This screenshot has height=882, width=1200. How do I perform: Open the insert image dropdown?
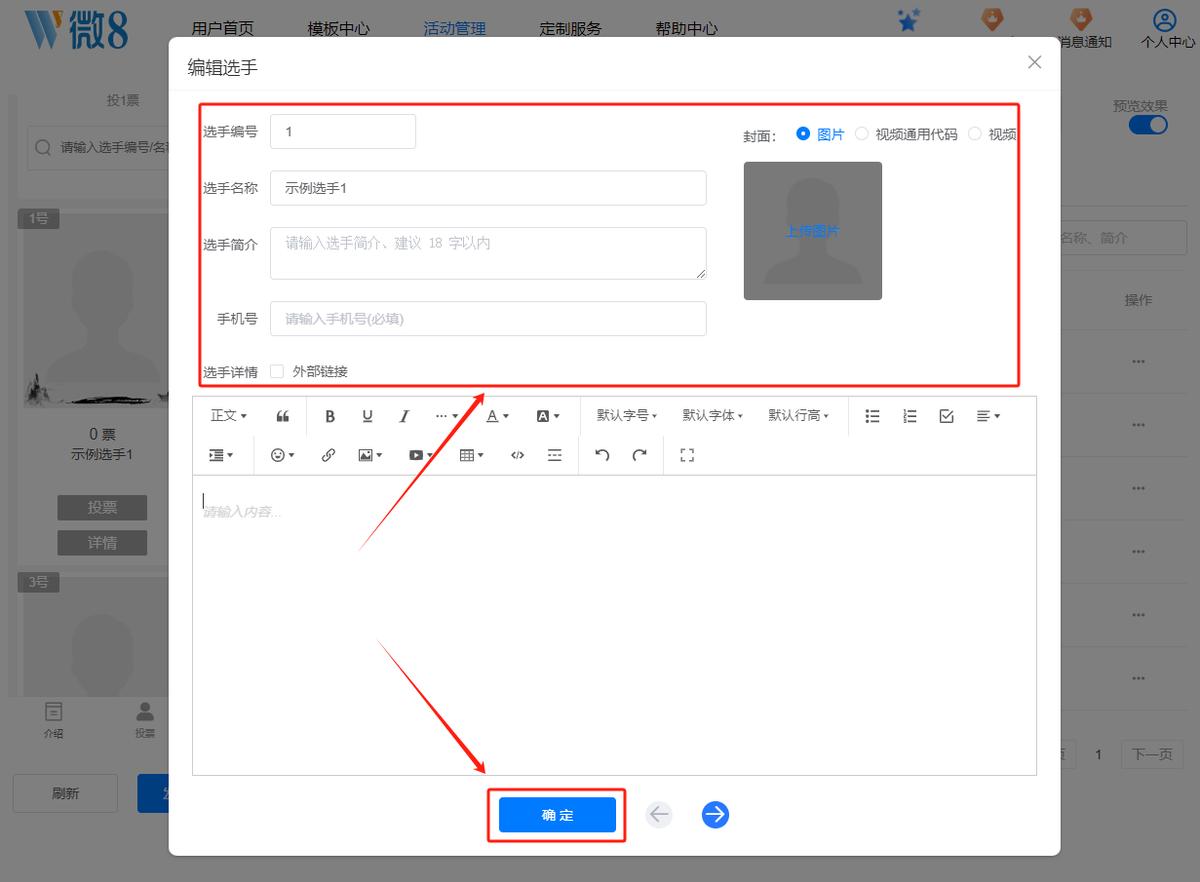371,455
